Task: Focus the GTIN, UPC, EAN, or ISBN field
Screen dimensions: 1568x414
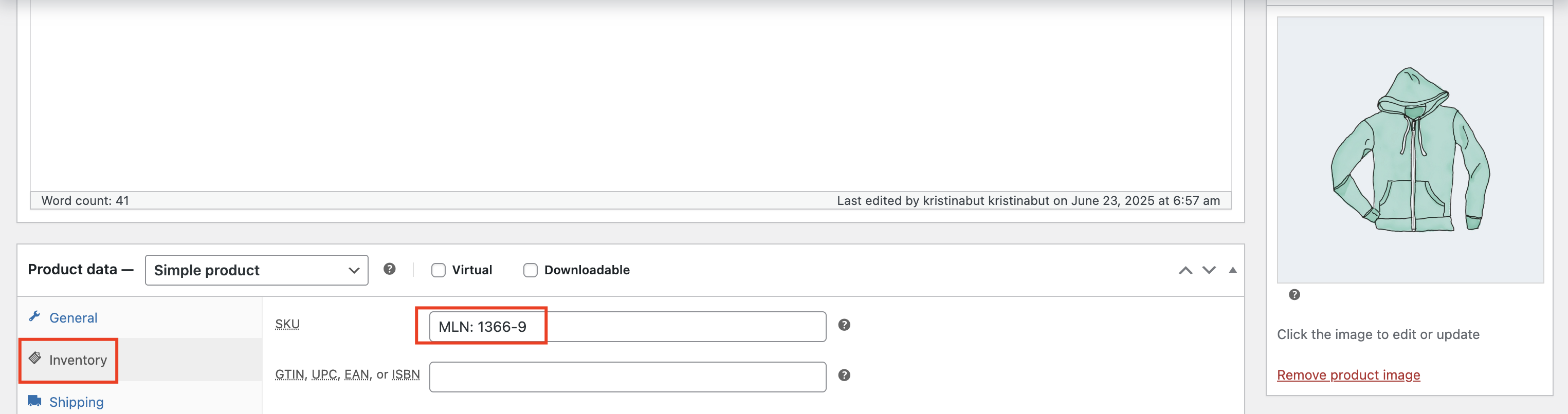Action: click(628, 377)
